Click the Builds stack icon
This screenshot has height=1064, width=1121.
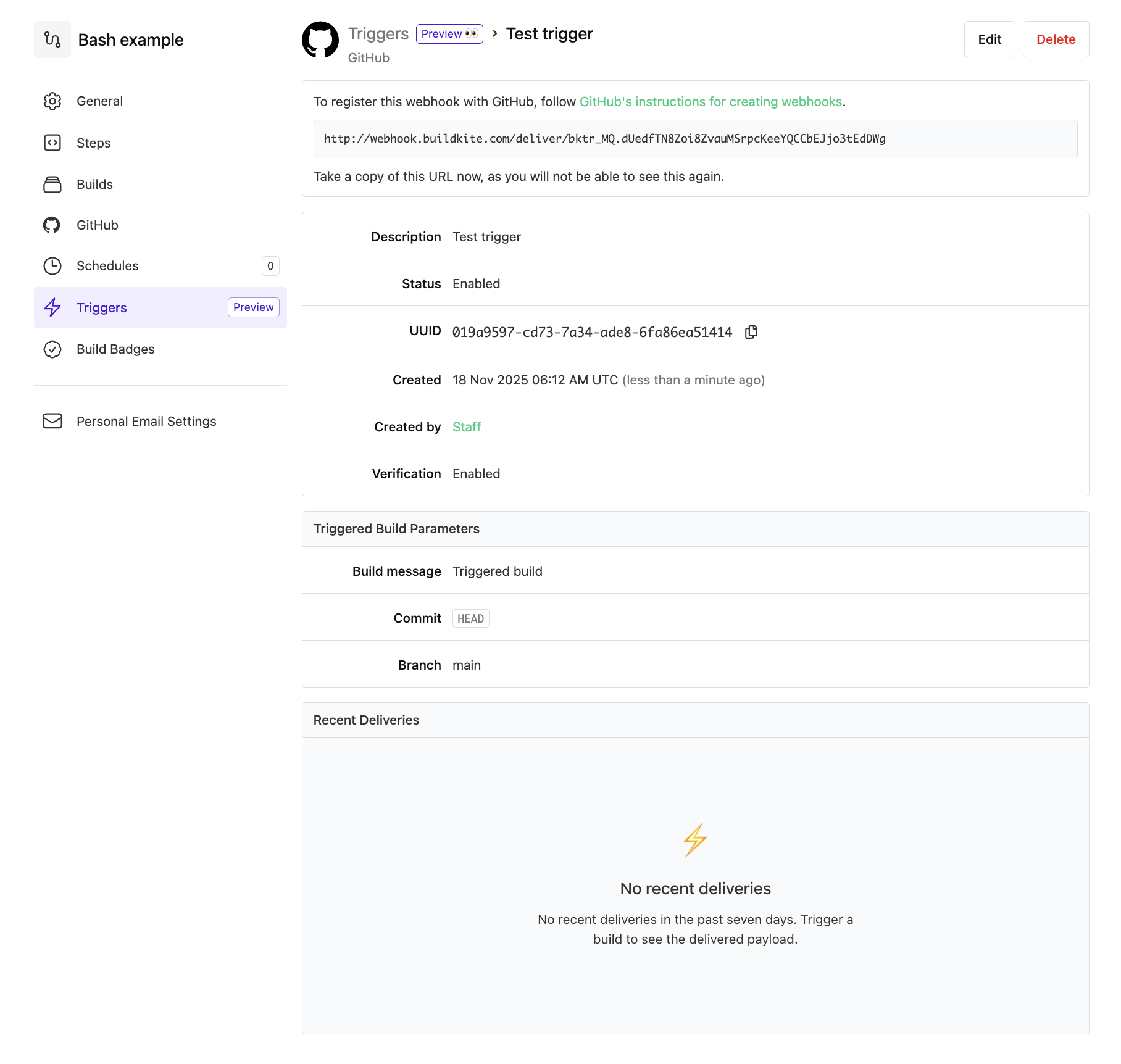click(x=52, y=185)
